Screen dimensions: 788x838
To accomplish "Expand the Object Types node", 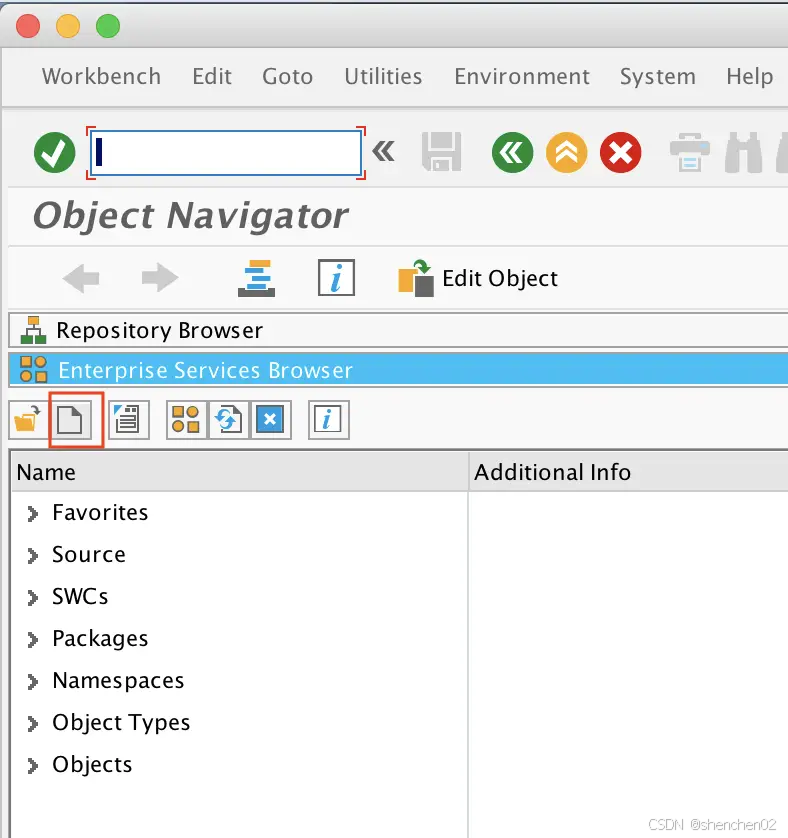I will click(33, 724).
